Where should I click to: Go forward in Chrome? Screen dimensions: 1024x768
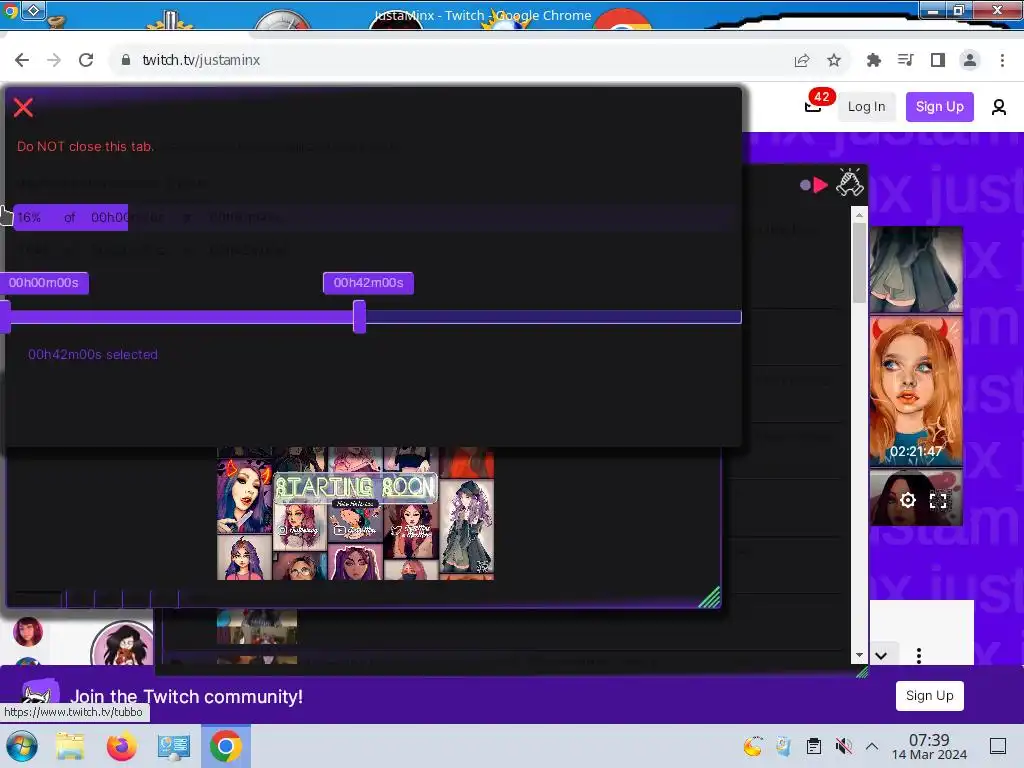[54, 60]
